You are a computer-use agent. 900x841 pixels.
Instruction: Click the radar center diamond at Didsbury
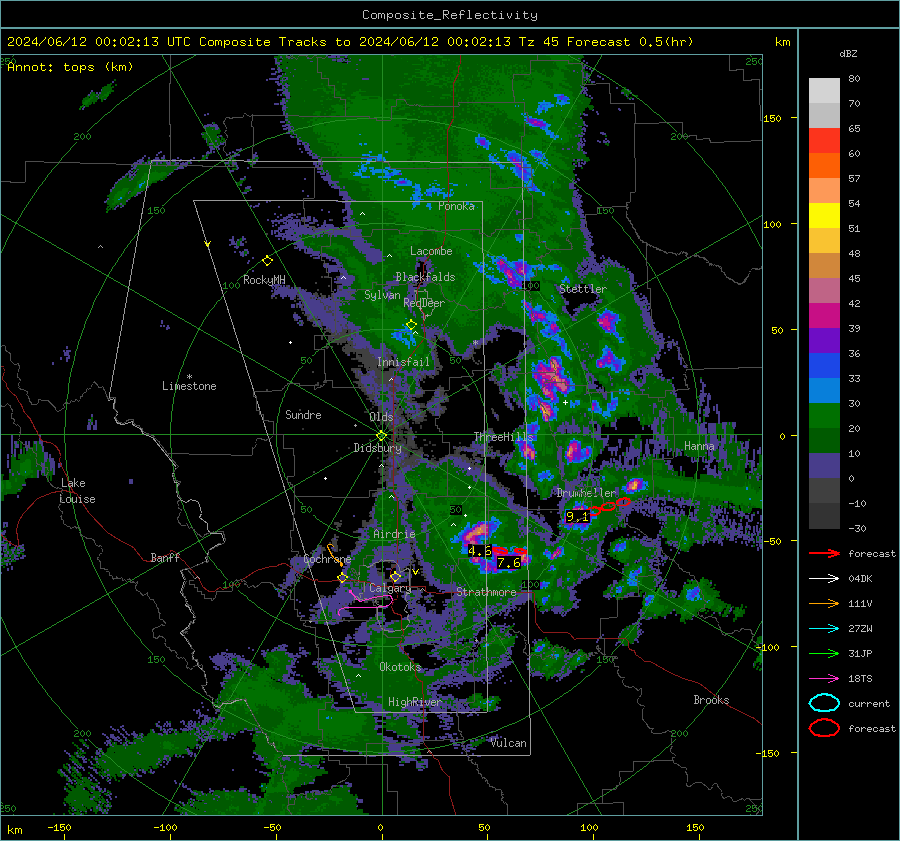(x=381, y=436)
